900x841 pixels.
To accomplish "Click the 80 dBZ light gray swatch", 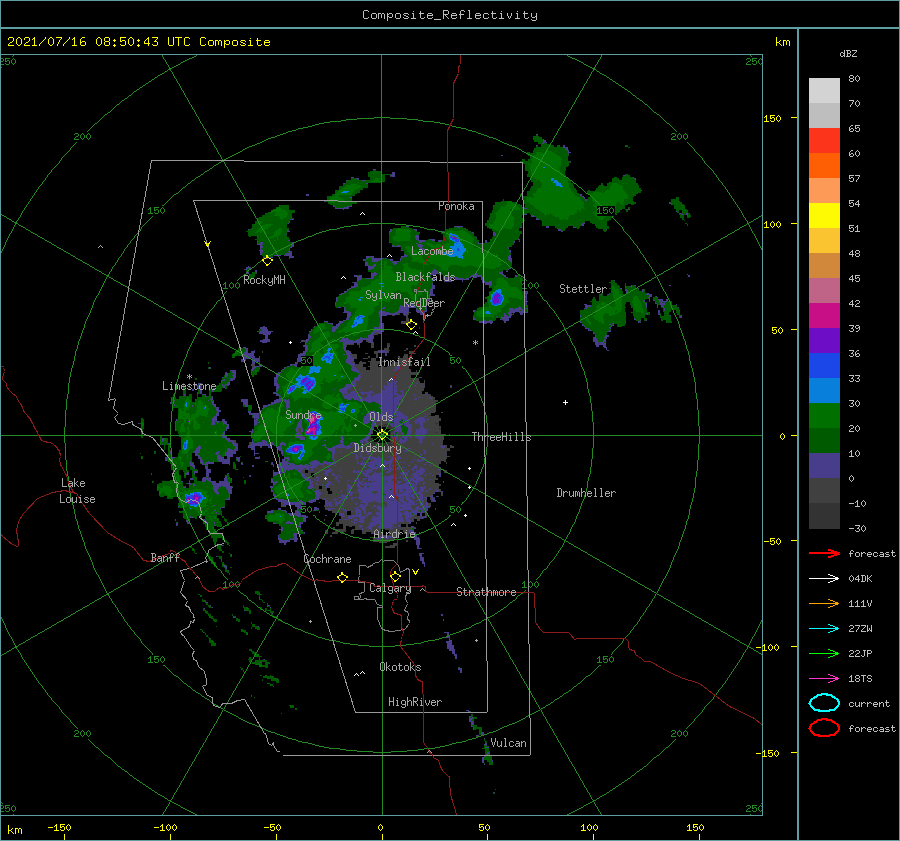I will pos(824,90).
